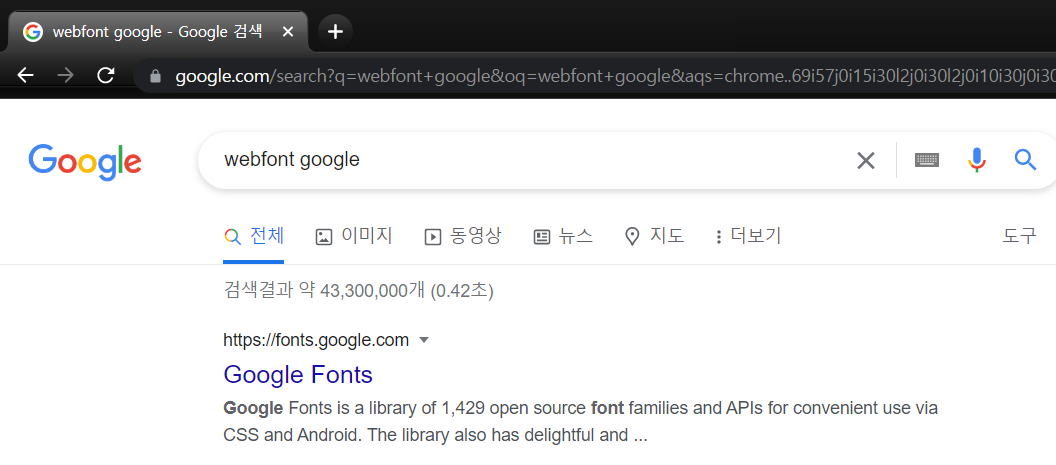
Task: Click the https://fonts.google.com URL text
Action: coord(316,340)
